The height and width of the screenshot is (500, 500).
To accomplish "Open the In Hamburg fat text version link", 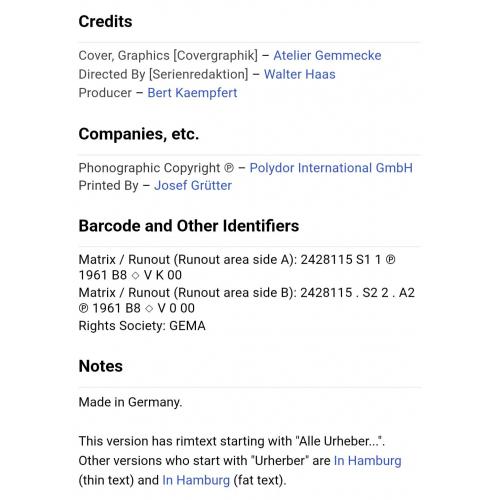I will (196, 480).
